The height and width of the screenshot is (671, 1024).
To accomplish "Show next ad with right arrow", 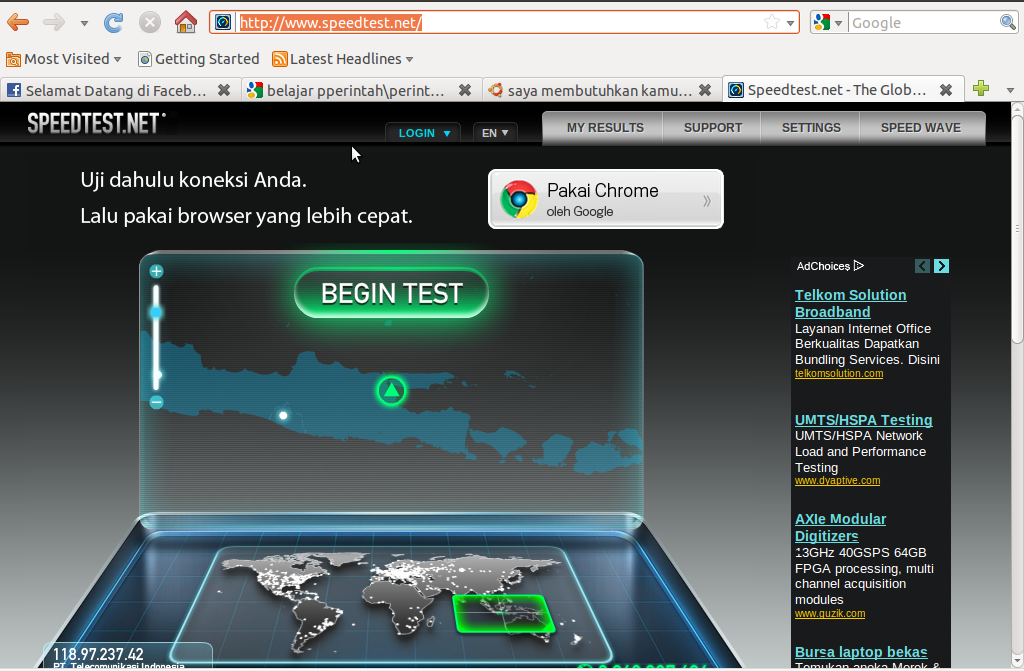I will [x=941, y=266].
